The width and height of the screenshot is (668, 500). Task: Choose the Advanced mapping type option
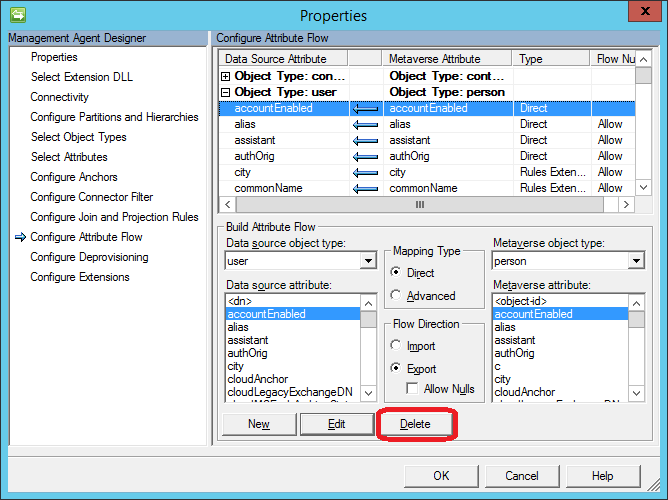399,295
